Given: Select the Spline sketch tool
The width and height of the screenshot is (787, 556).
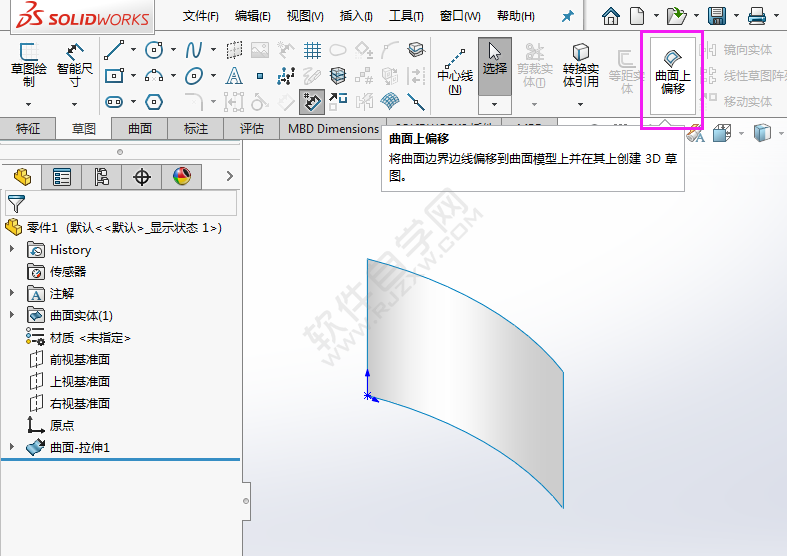Looking at the screenshot, I should [194, 50].
